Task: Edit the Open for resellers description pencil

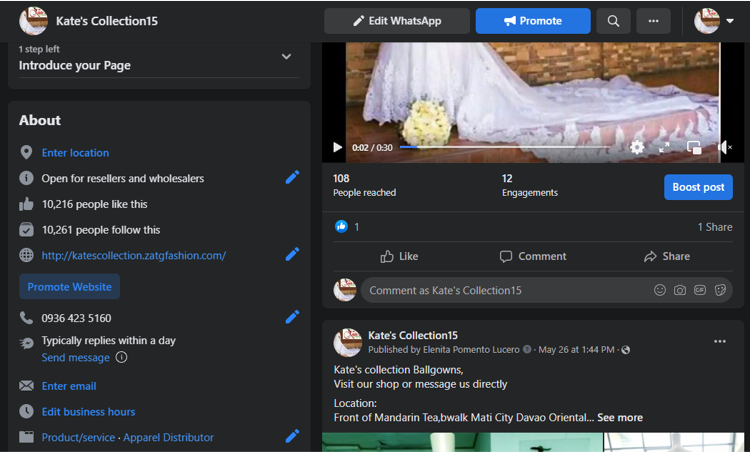Action: click(x=292, y=177)
